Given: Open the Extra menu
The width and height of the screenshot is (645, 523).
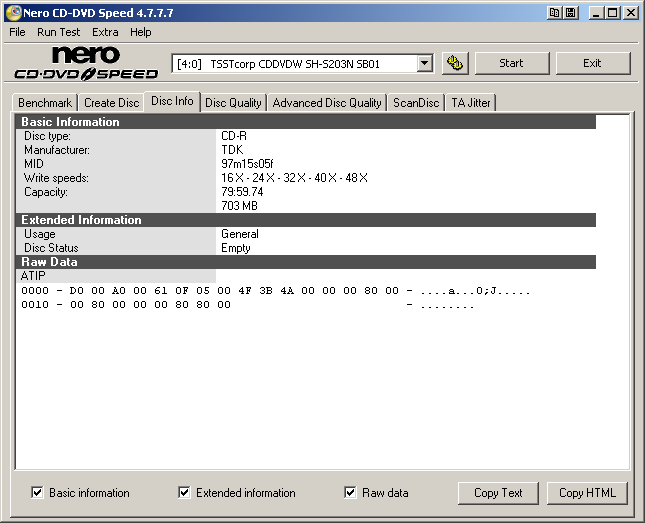Looking at the screenshot, I should click(105, 32).
